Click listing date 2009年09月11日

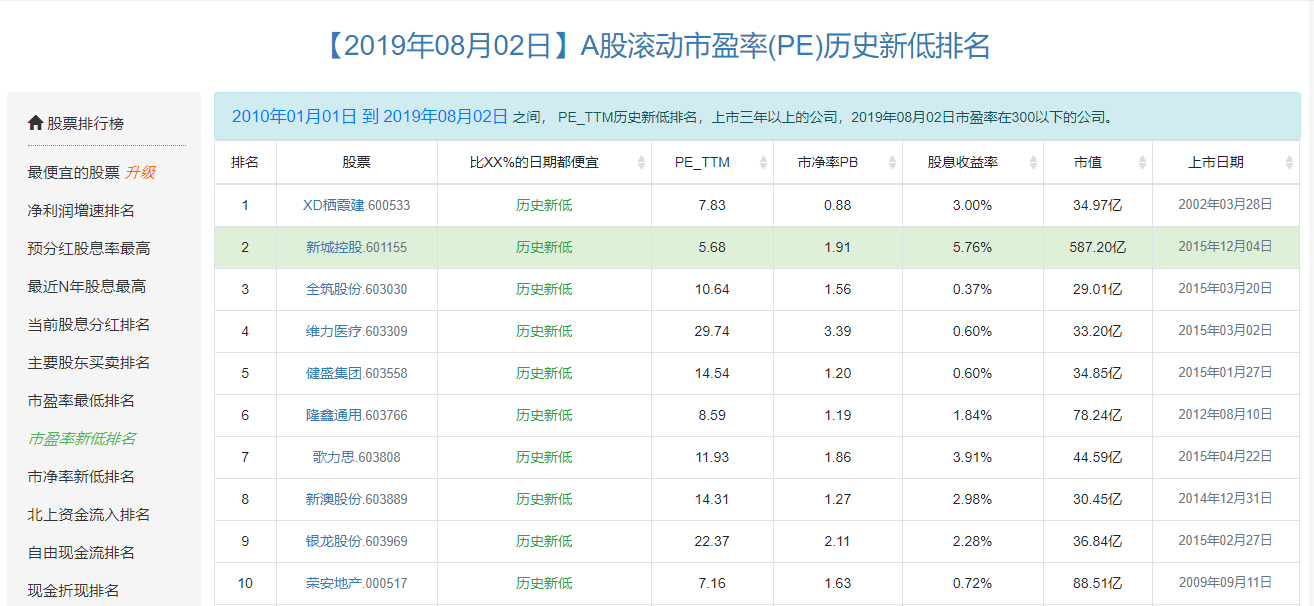(1225, 582)
